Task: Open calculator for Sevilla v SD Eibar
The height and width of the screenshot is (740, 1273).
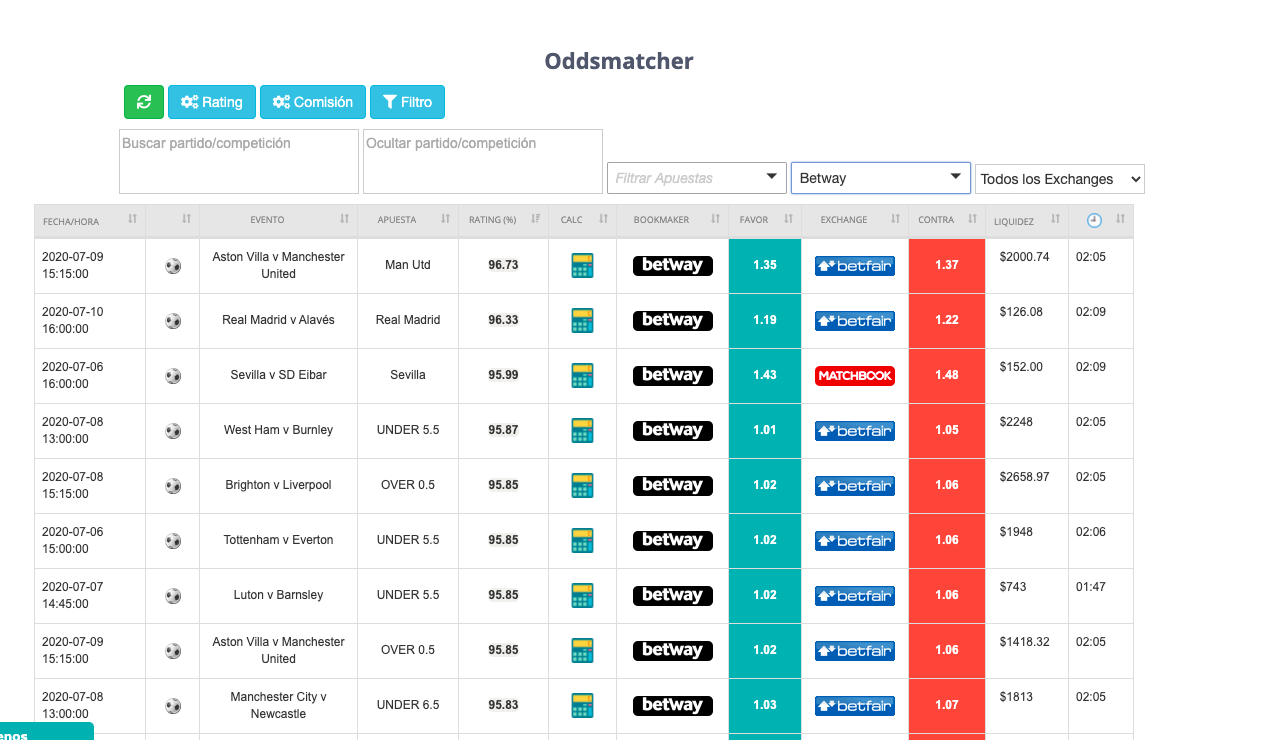Action: pos(582,375)
